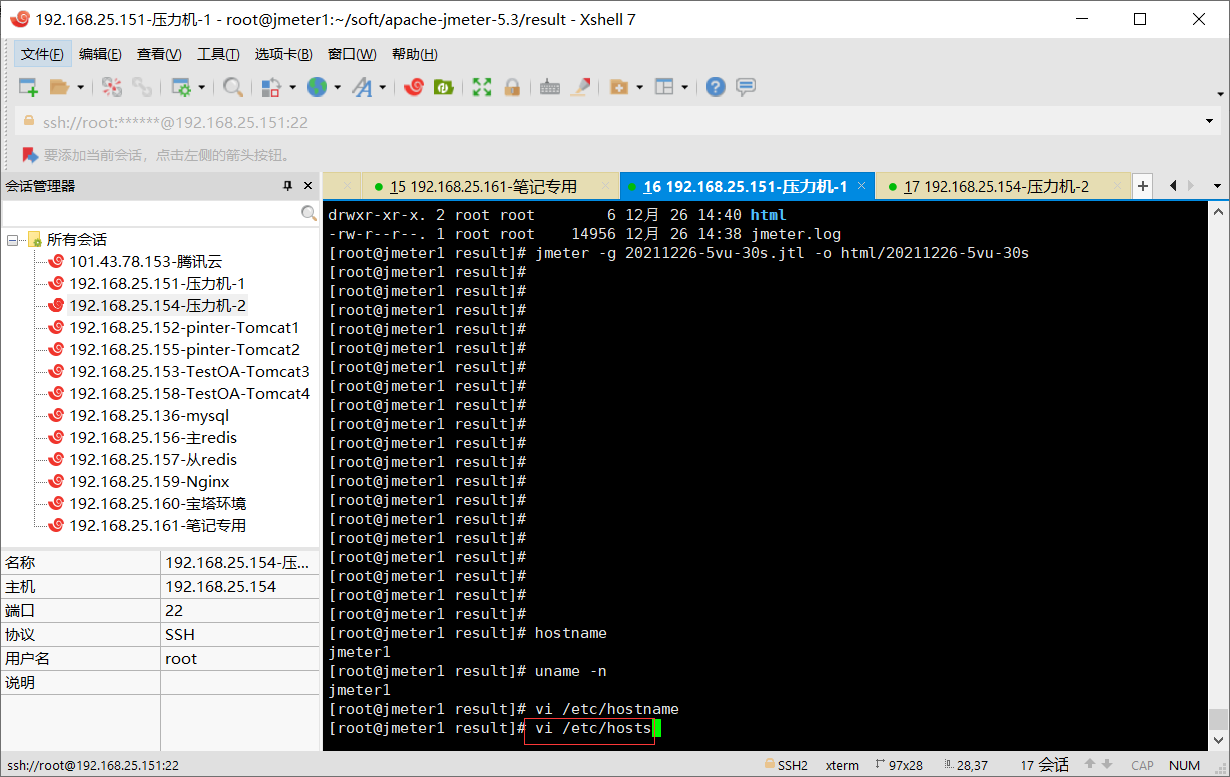
Task: Open the tab list dropdown arrow
Action: point(1217,186)
